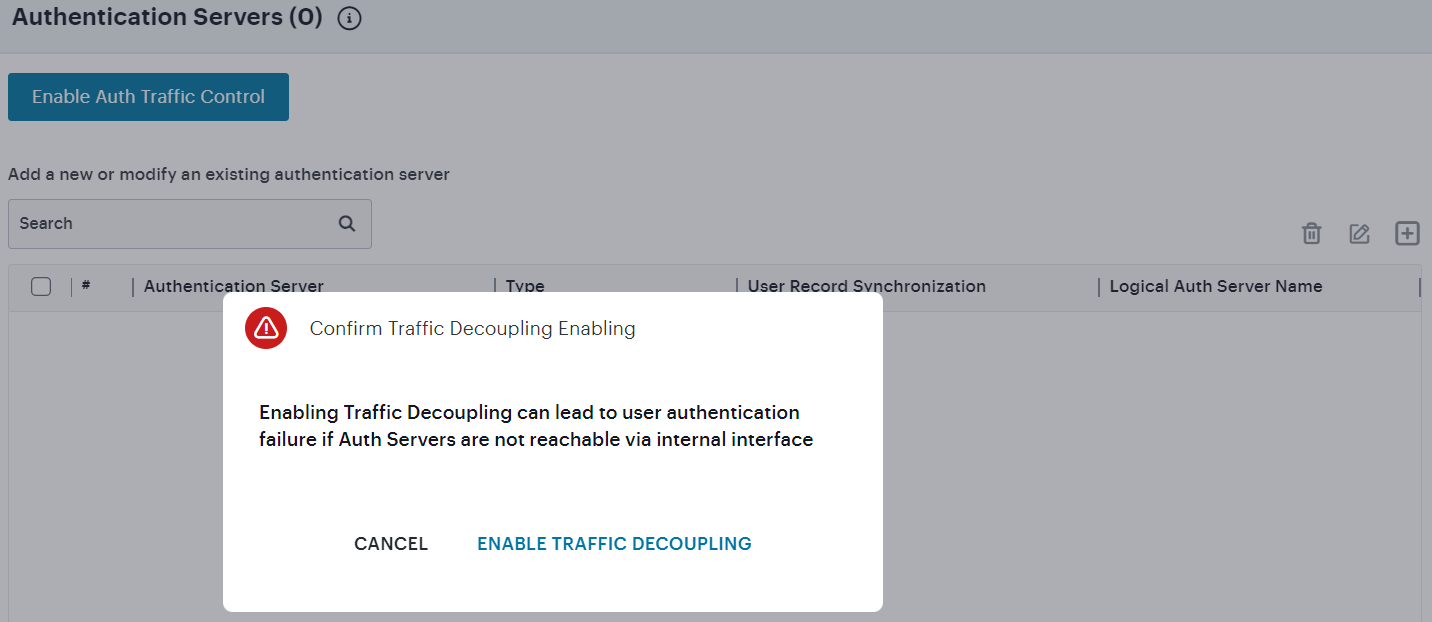Click the delete authentication server icon
Viewport: 1432px width, 622px height.
pos(1311,233)
